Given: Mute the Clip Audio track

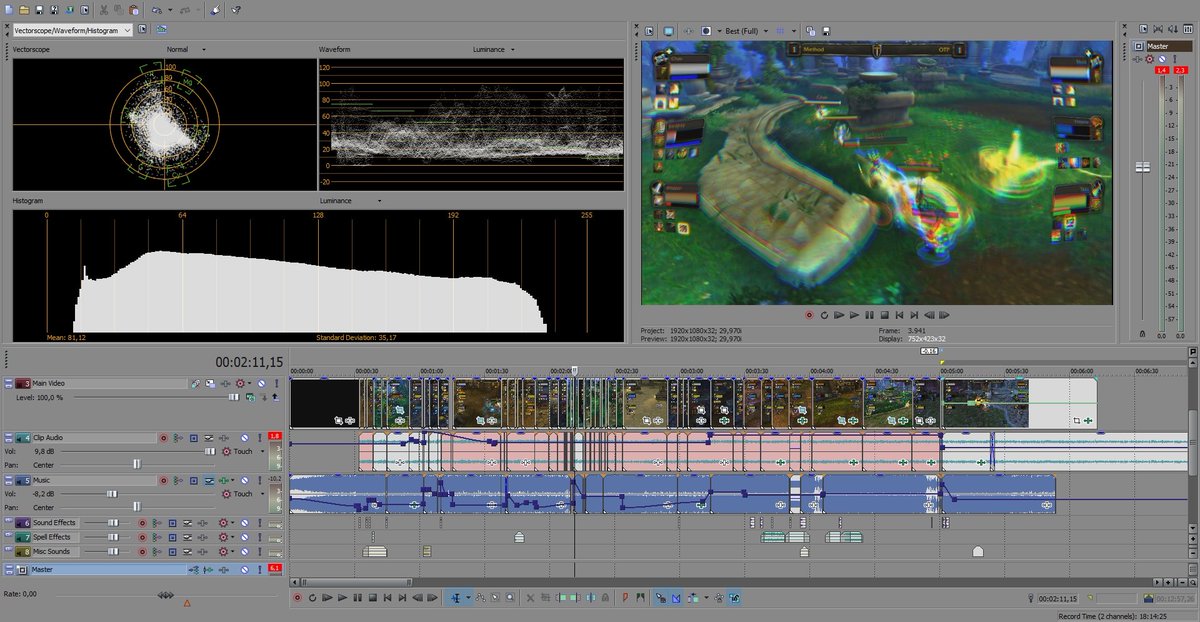Looking at the screenshot, I should (x=245, y=438).
